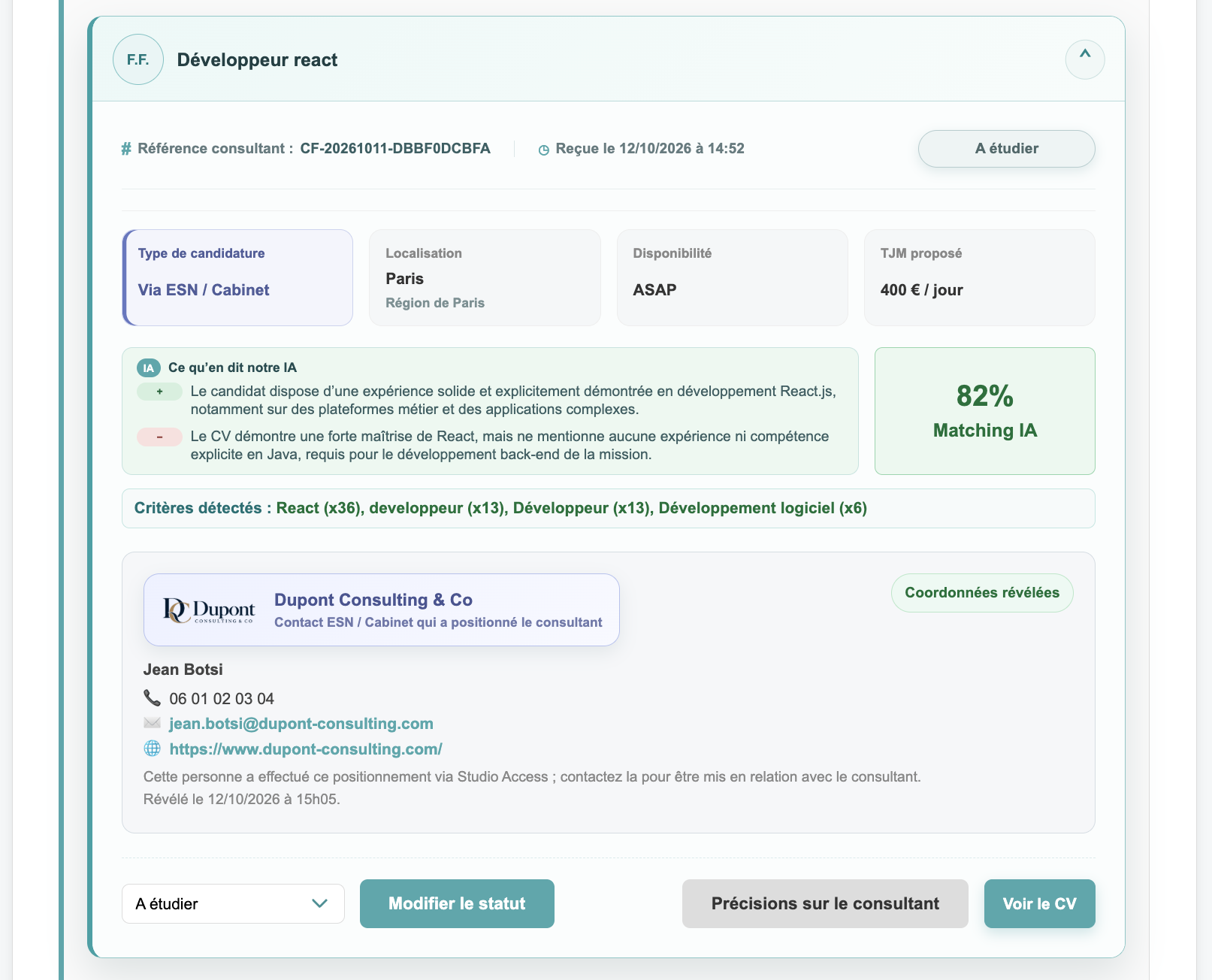This screenshot has width=1212, height=980.
Task: Open the A étudier status dropdown
Action: [x=233, y=903]
